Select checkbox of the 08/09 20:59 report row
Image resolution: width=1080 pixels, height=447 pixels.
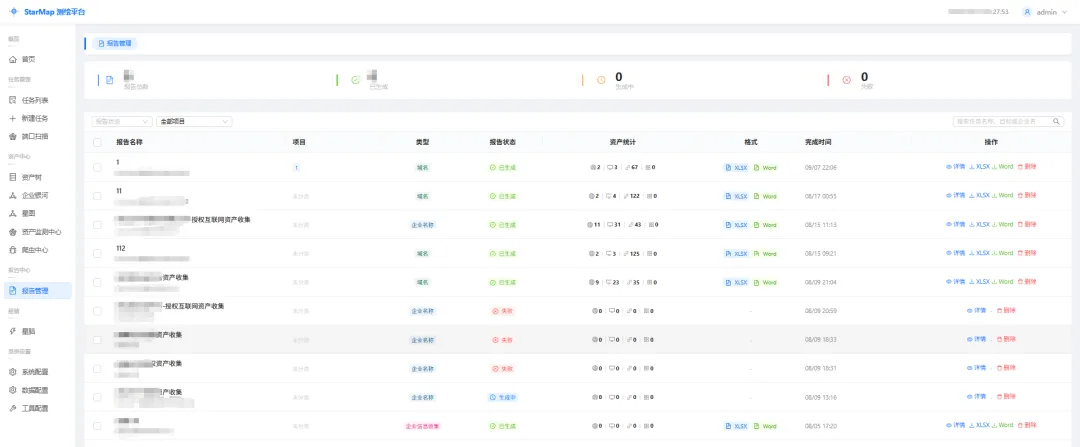(97, 311)
